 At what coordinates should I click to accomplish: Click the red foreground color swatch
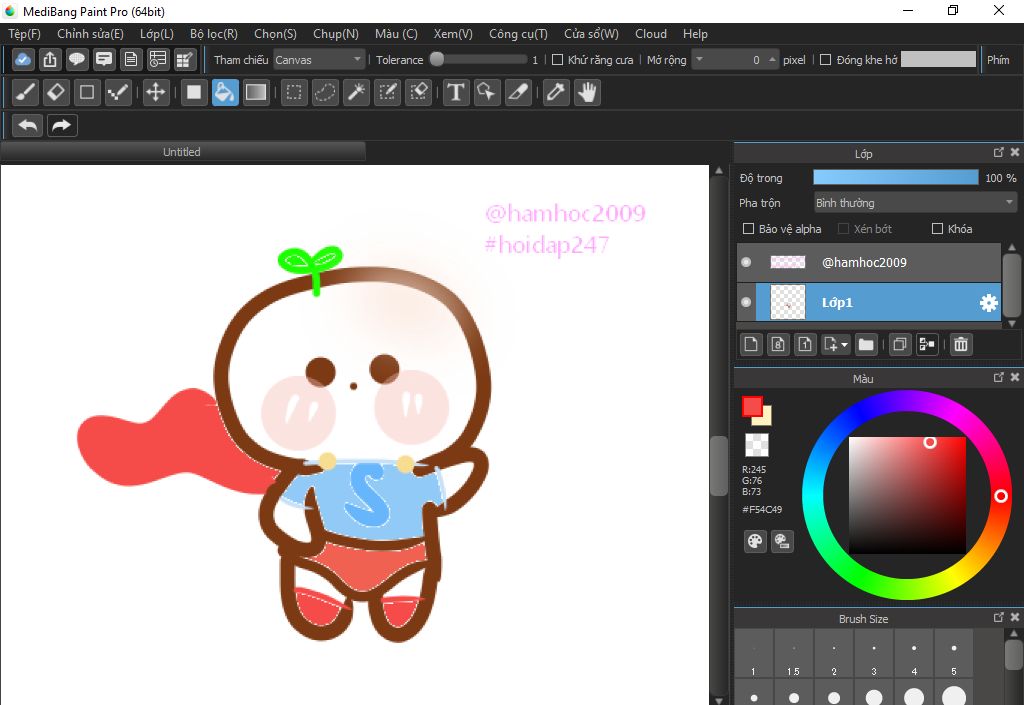coord(752,406)
